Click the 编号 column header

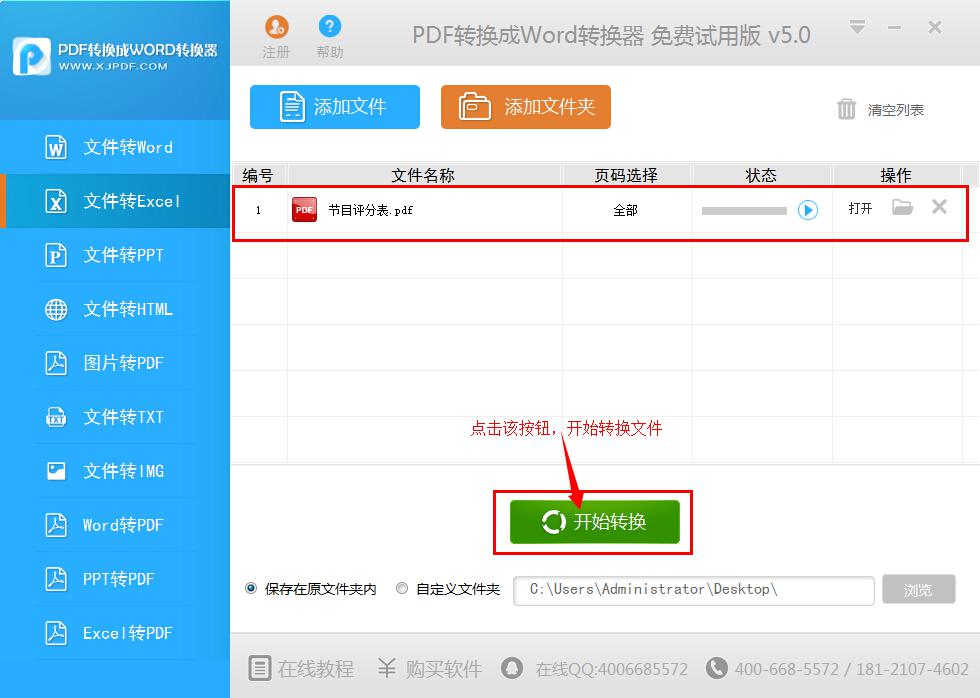click(259, 175)
